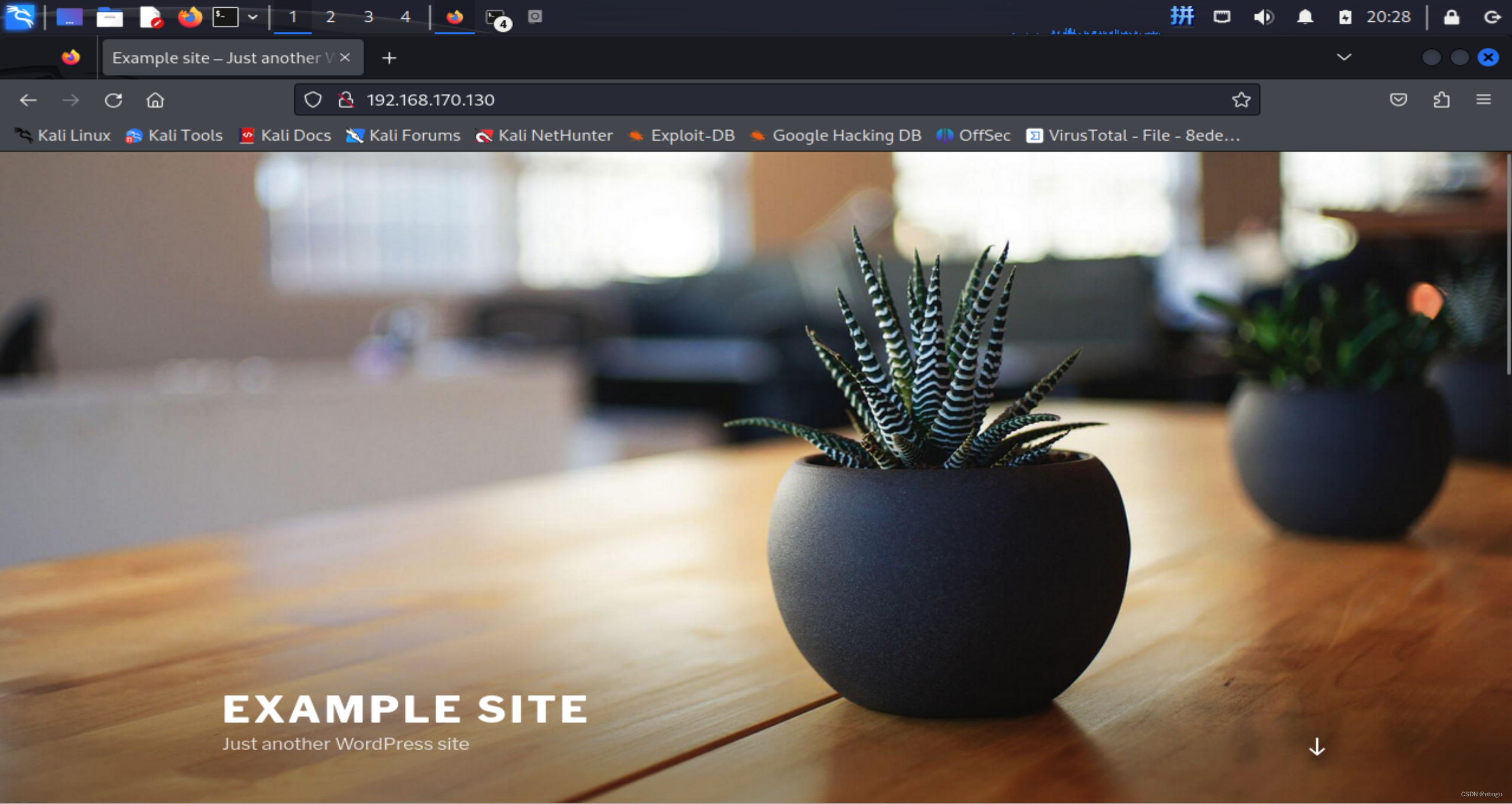Open Firefox hamburger application menu
Screen dimensions: 1512x804
pyautogui.click(x=1483, y=100)
